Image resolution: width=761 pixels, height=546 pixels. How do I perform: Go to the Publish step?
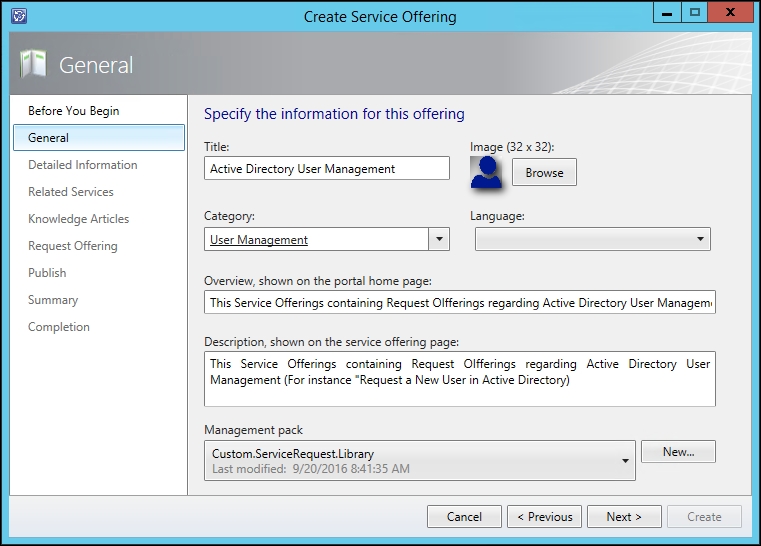[47, 273]
